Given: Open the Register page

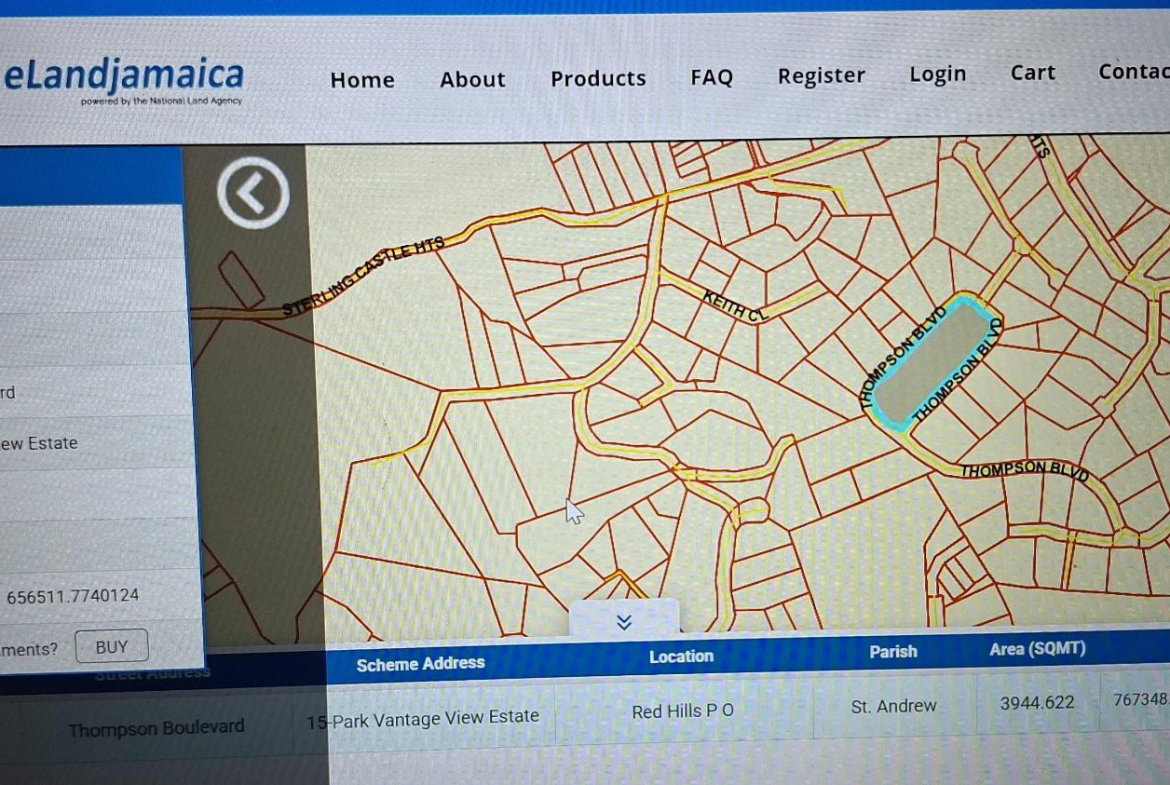Looking at the screenshot, I should click(x=821, y=76).
